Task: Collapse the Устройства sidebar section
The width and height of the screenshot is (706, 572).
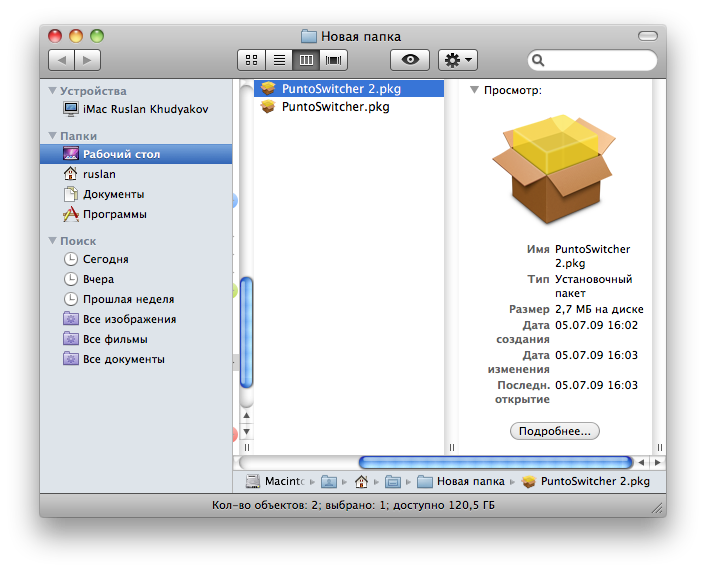Action: [x=53, y=91]
